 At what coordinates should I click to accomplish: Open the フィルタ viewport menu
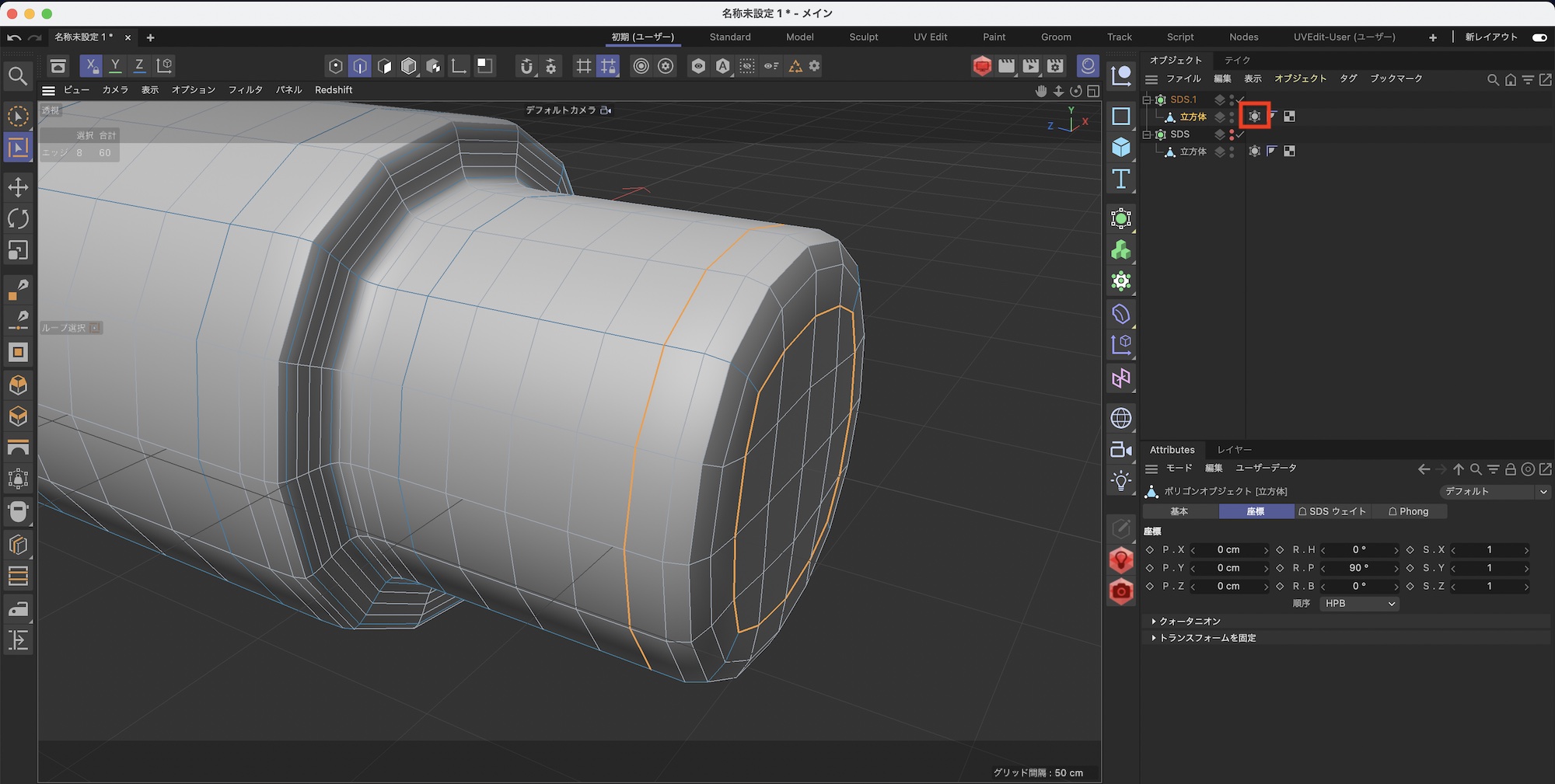coord(245,90)
